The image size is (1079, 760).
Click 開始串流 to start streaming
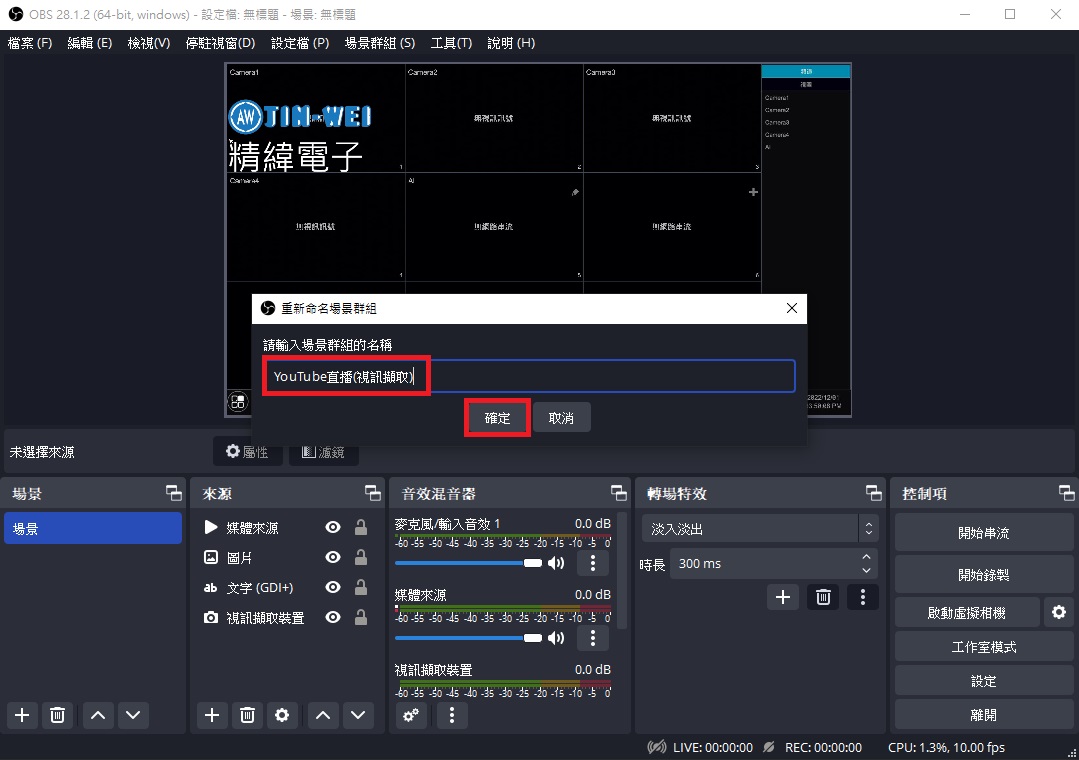[983, 533]
